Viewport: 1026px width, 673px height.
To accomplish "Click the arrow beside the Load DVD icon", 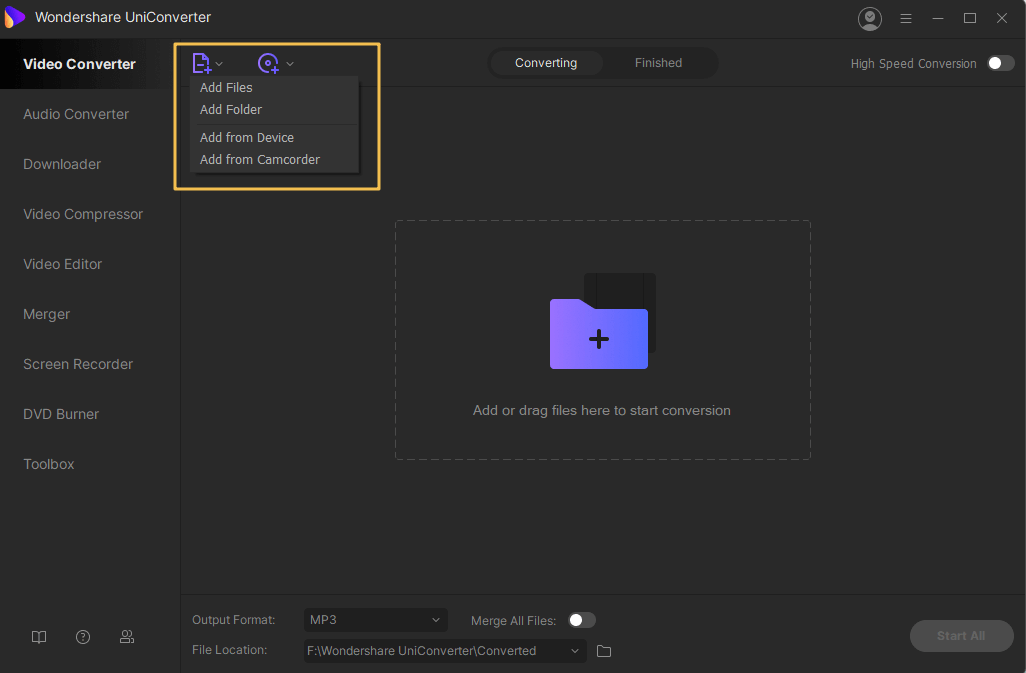I will click(x=290, y=64).
